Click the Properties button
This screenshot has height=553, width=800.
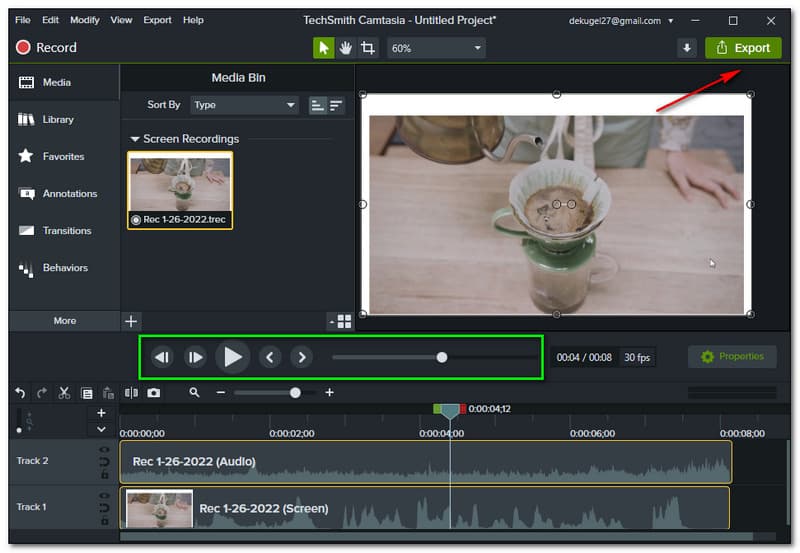732,357
